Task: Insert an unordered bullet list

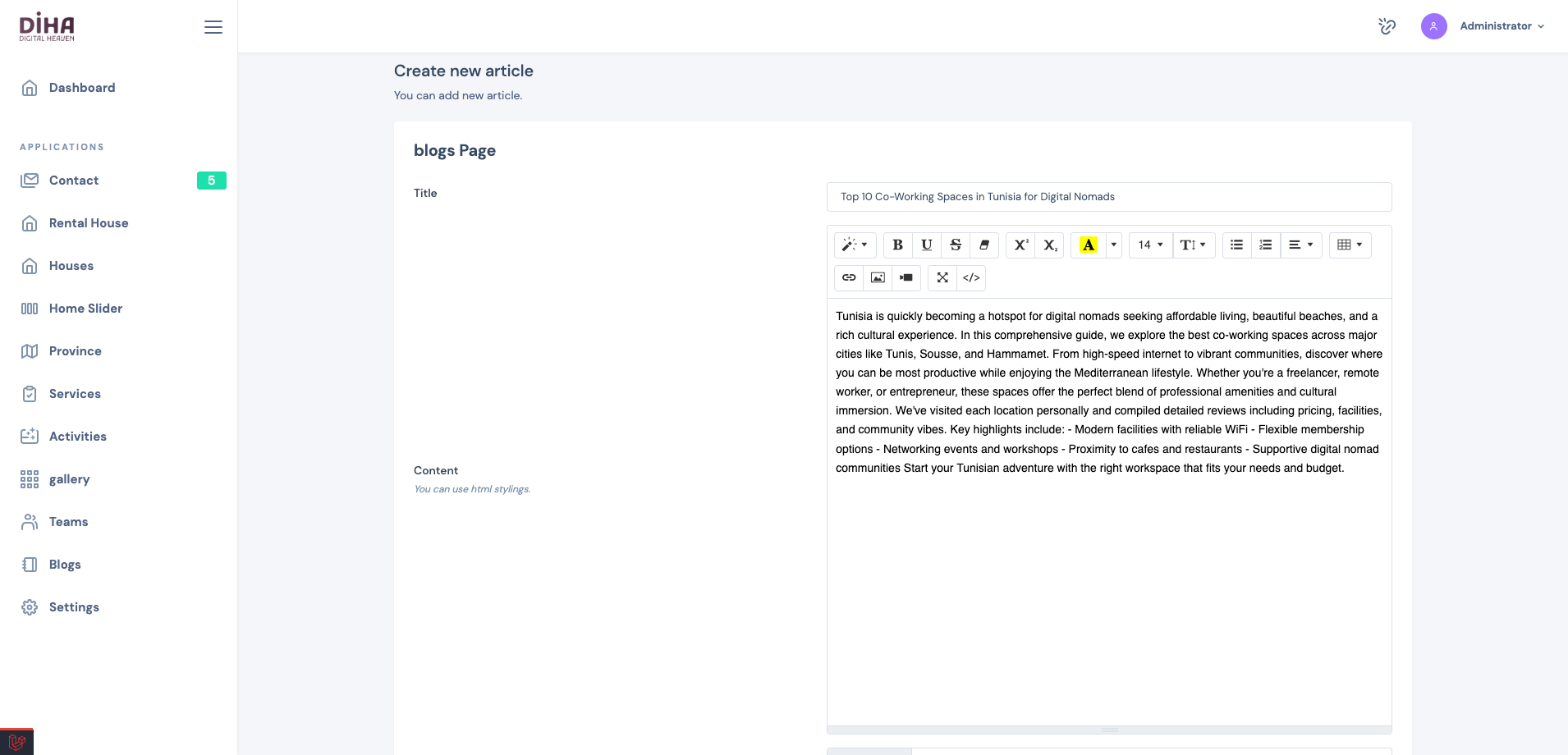Action: coord(1236,245)
